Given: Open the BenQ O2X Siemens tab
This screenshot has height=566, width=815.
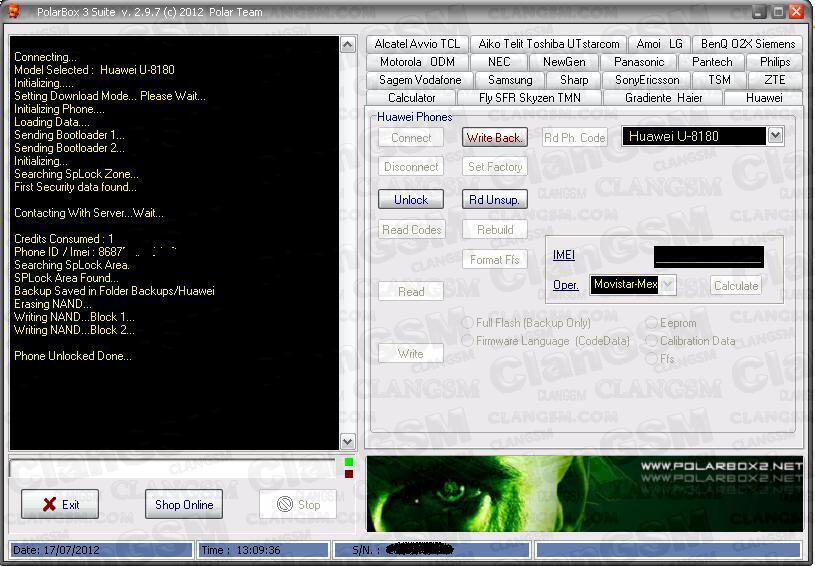Looking at the screenshot, I should [747, 44].
